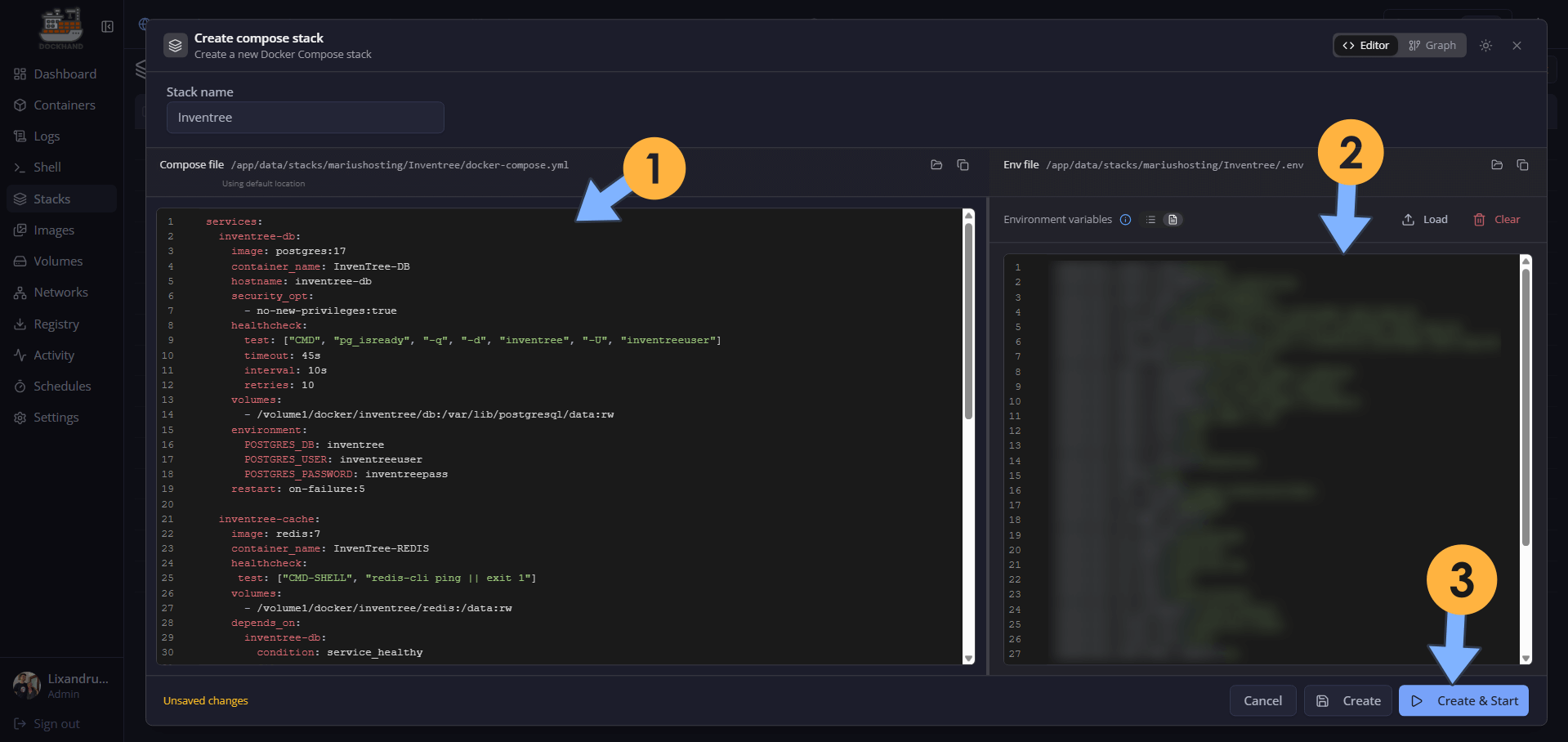Switch to the Graph view tab
Viewport: 1568px width, 742px height.
pos(1432,46)
